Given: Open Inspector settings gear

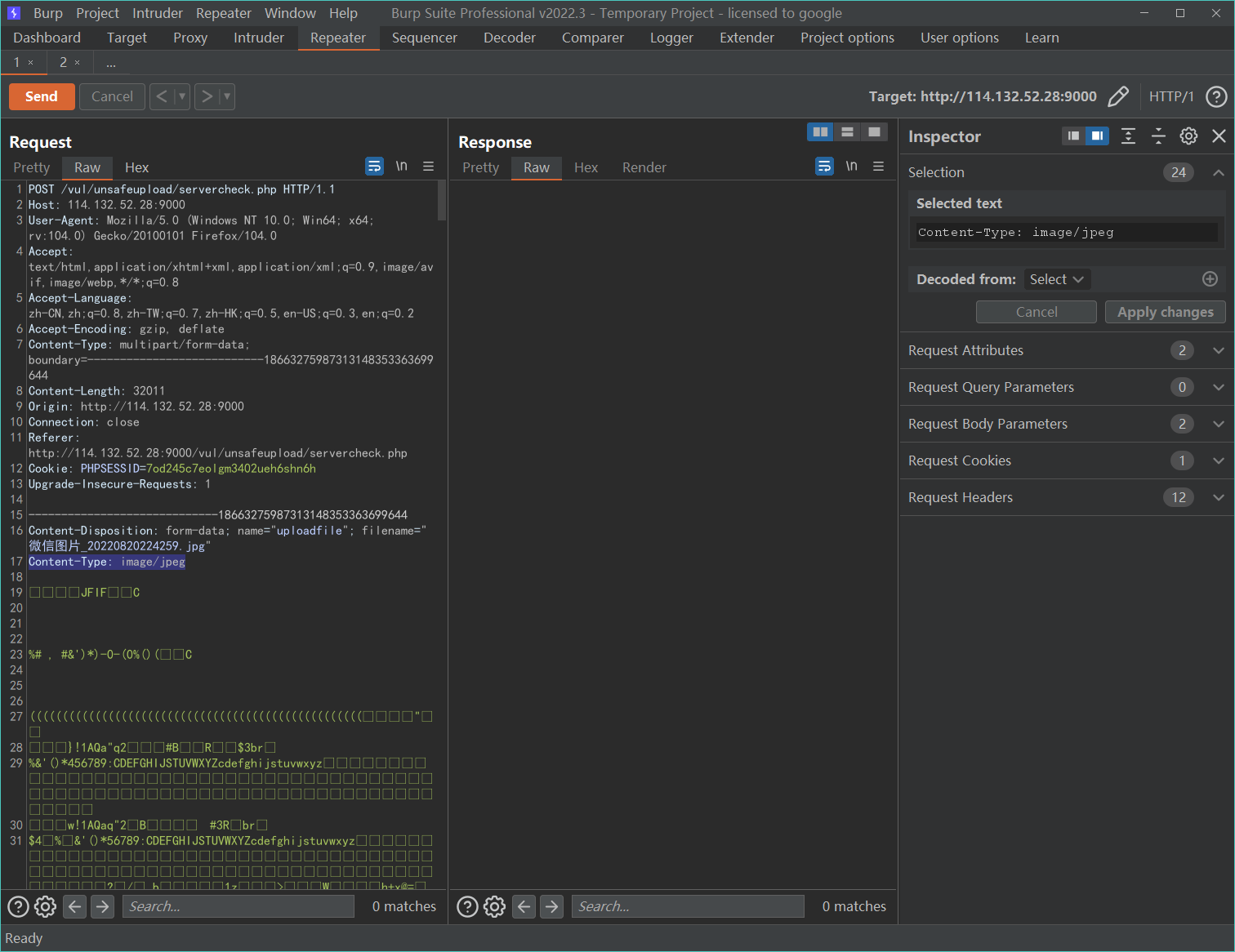Looking at the screenshot, I should coord(1188,136).
